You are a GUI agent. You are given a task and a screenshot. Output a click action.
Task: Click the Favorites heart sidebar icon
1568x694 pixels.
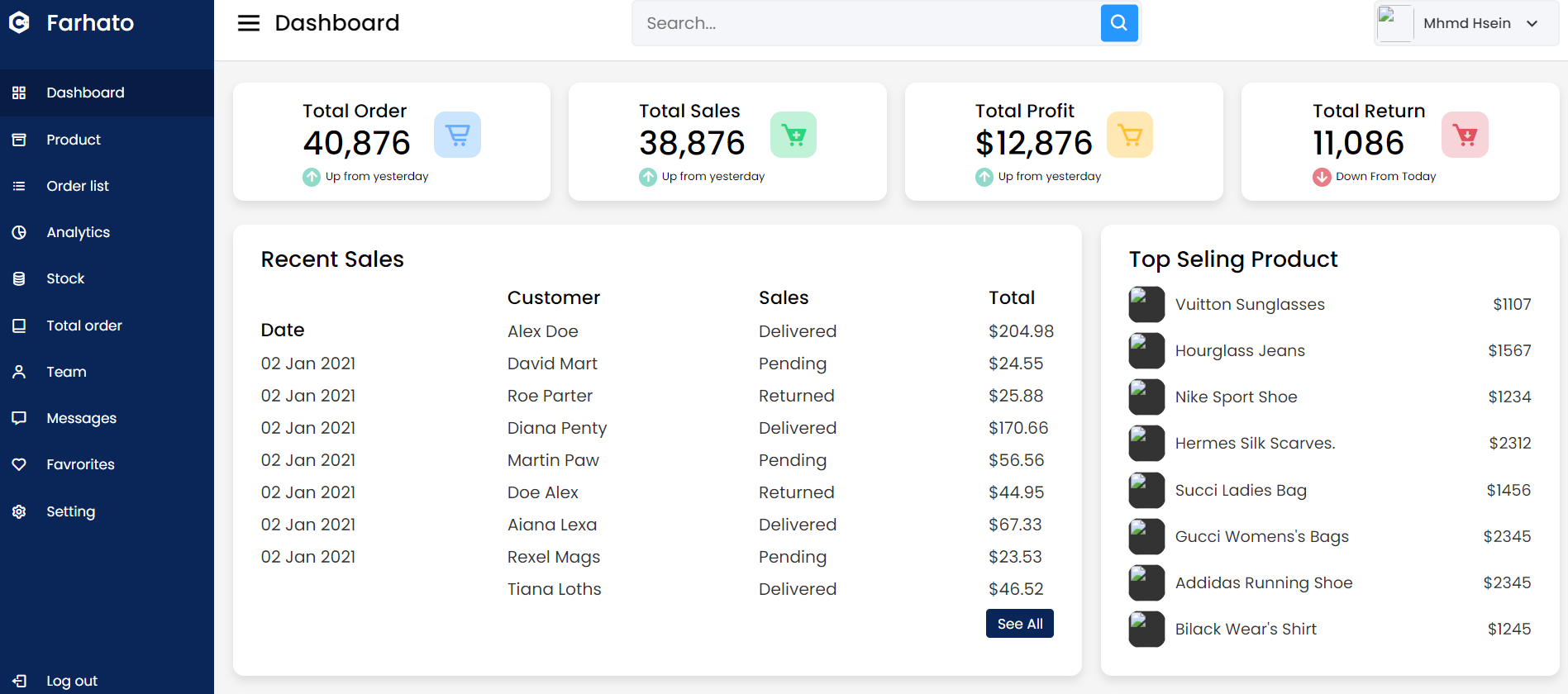click(19, 464)
